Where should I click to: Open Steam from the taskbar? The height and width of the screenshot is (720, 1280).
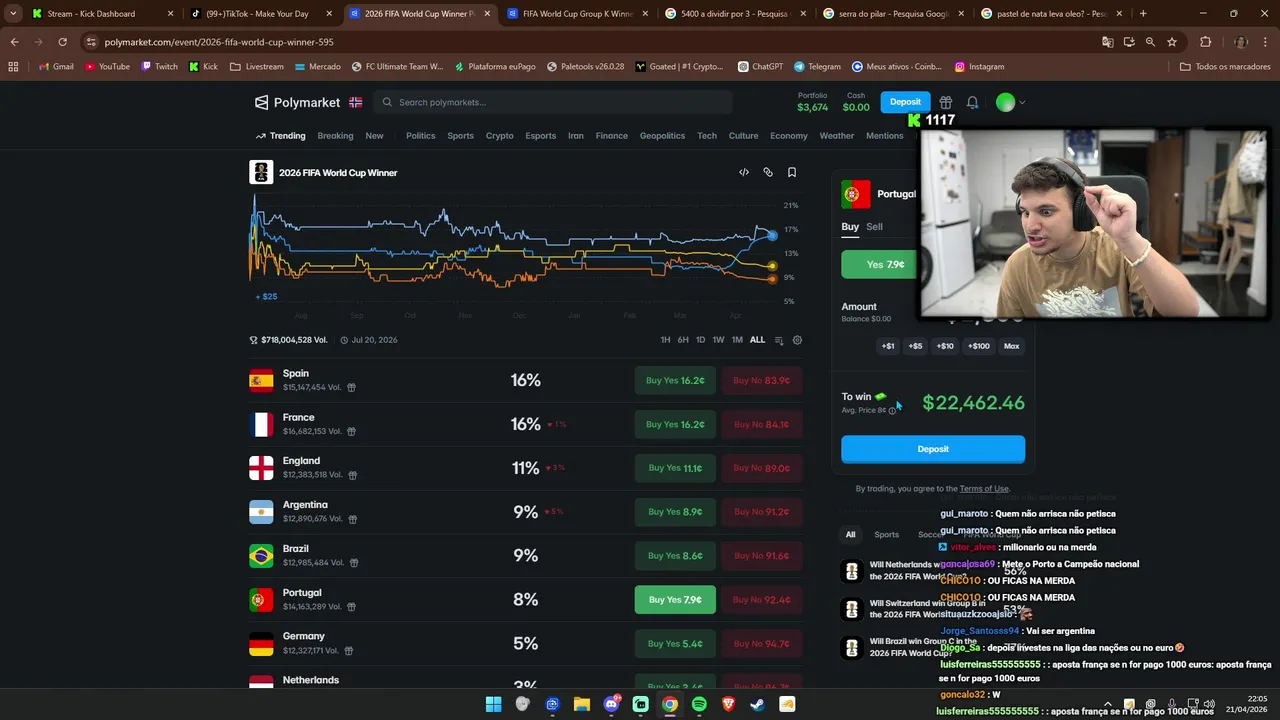pyautogui.click(x=758, y=704)
